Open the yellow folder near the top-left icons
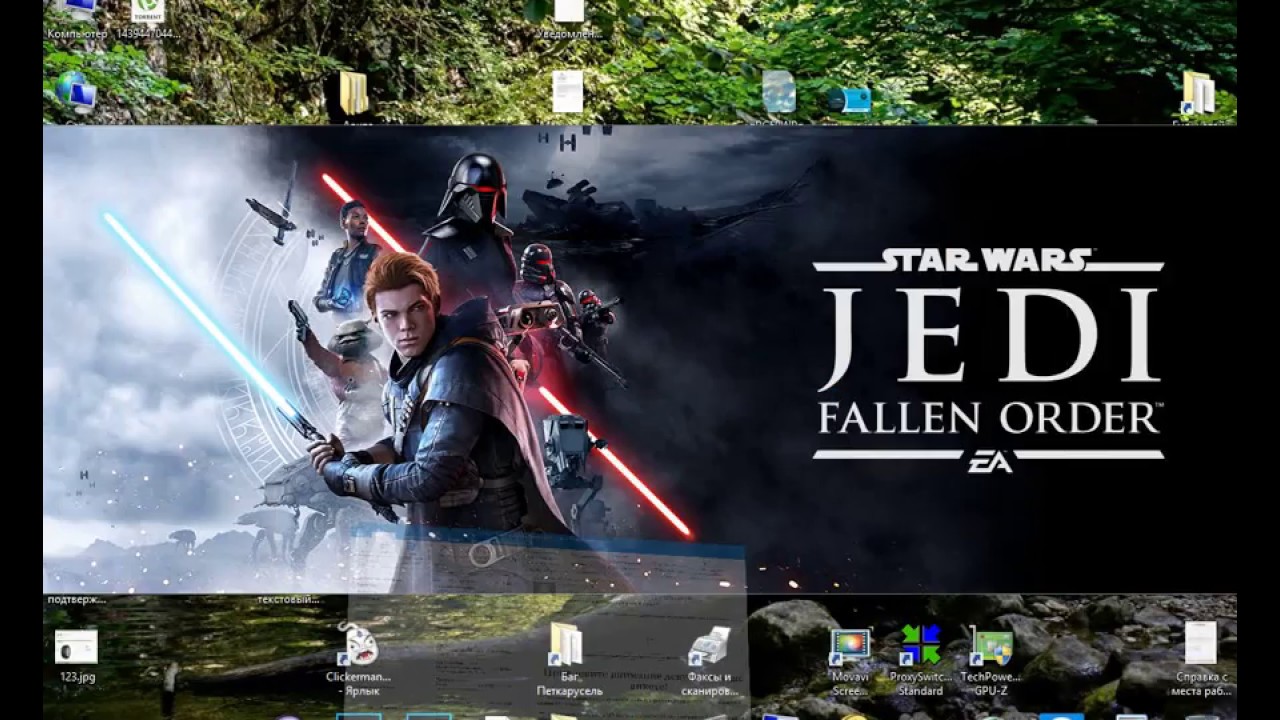The height and width of the screenshot is (720, 1280). 354,93
